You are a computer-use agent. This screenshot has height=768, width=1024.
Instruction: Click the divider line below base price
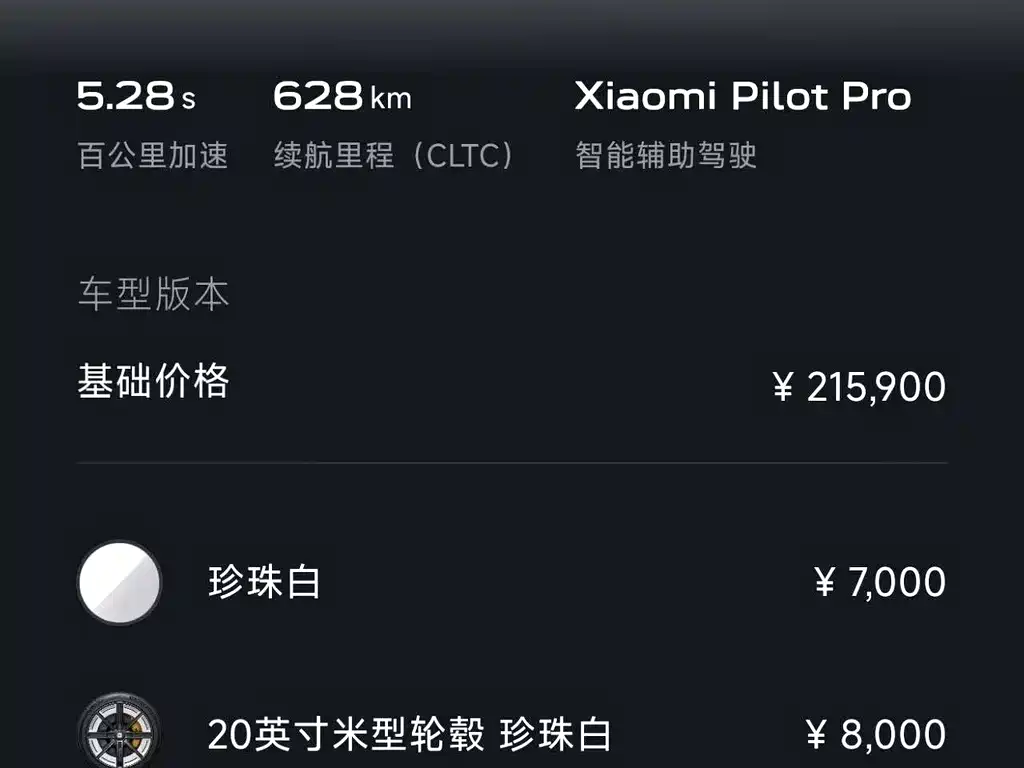point(512,463)
